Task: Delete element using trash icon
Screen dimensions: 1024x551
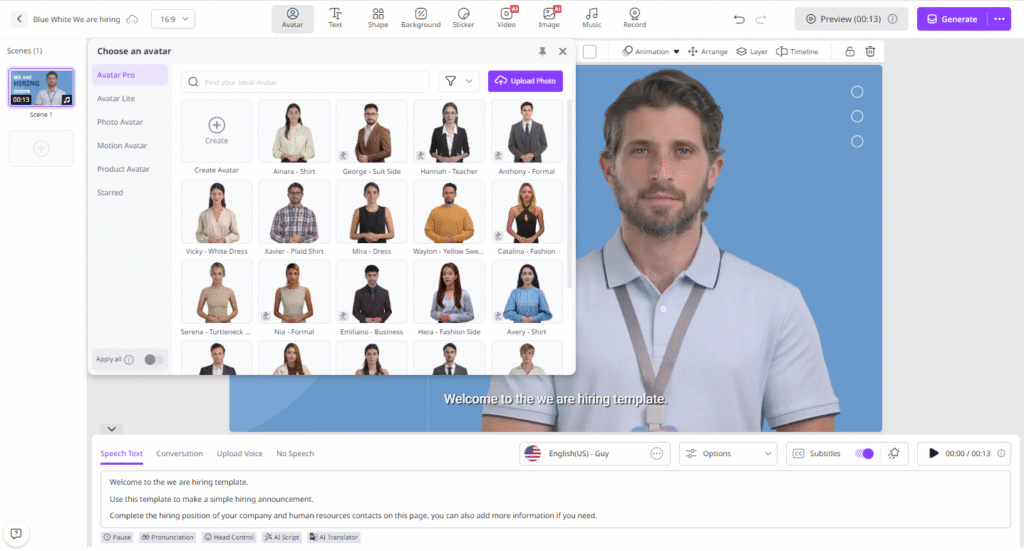Action: coord(870,51)
